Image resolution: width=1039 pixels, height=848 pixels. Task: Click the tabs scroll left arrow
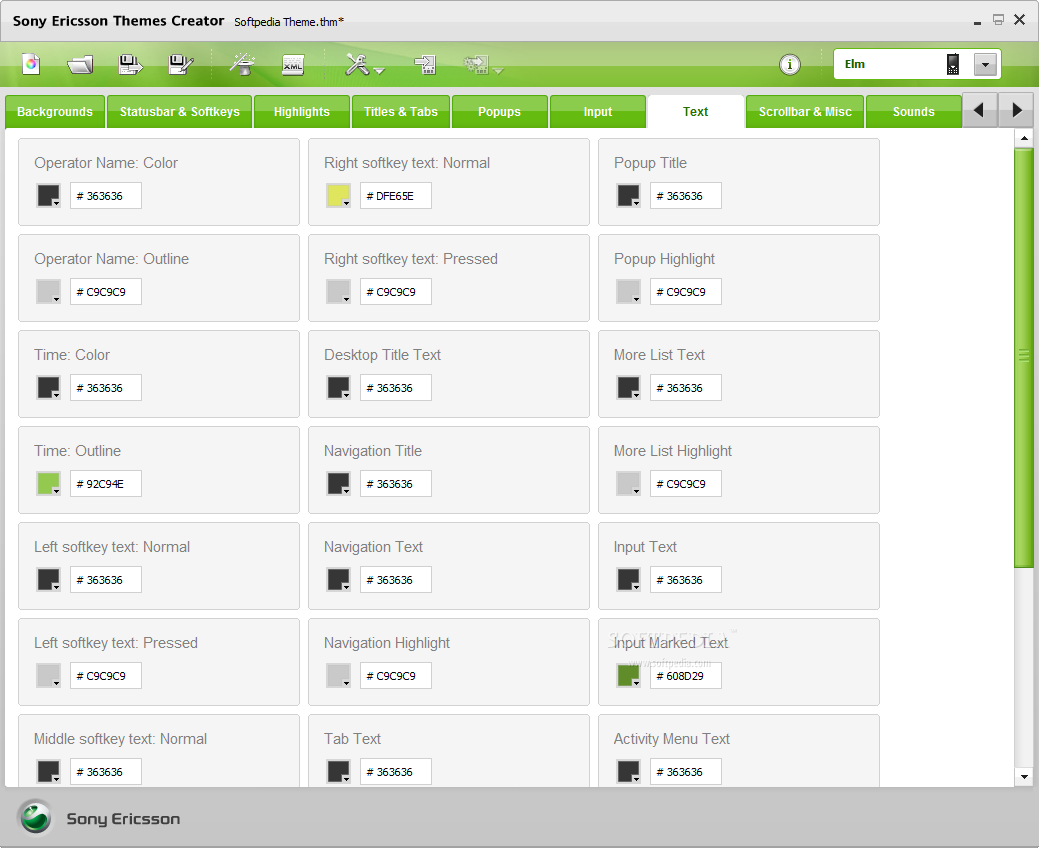pos(979,110)
